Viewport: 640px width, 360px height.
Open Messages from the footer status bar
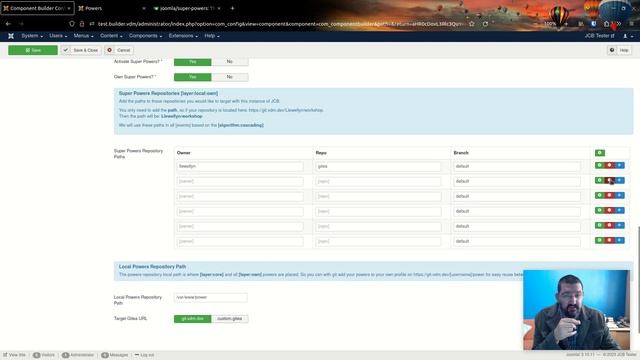pyautogui.click(x=115, y=355)
